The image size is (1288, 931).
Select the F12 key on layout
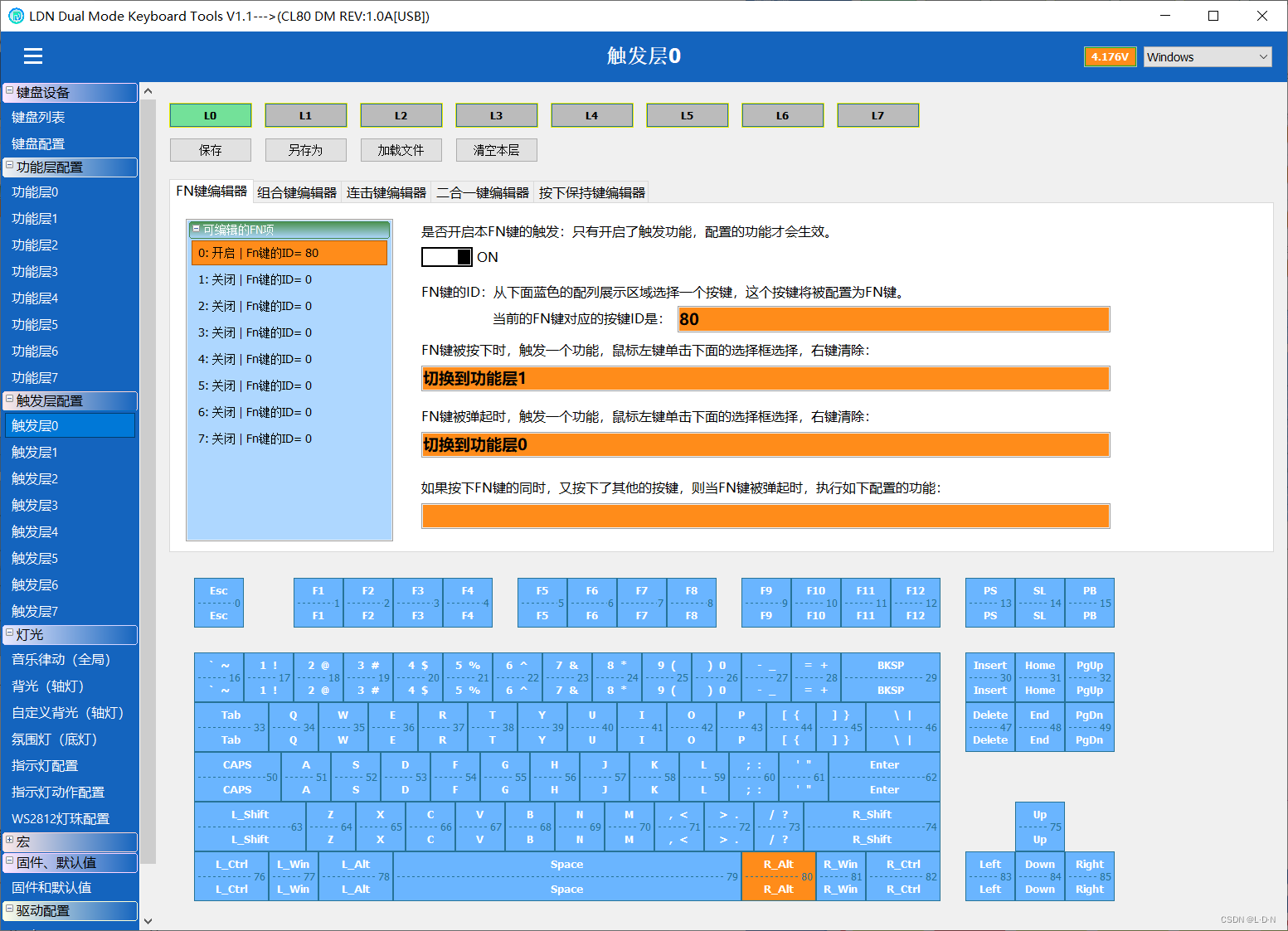click(x=916, y=603)
